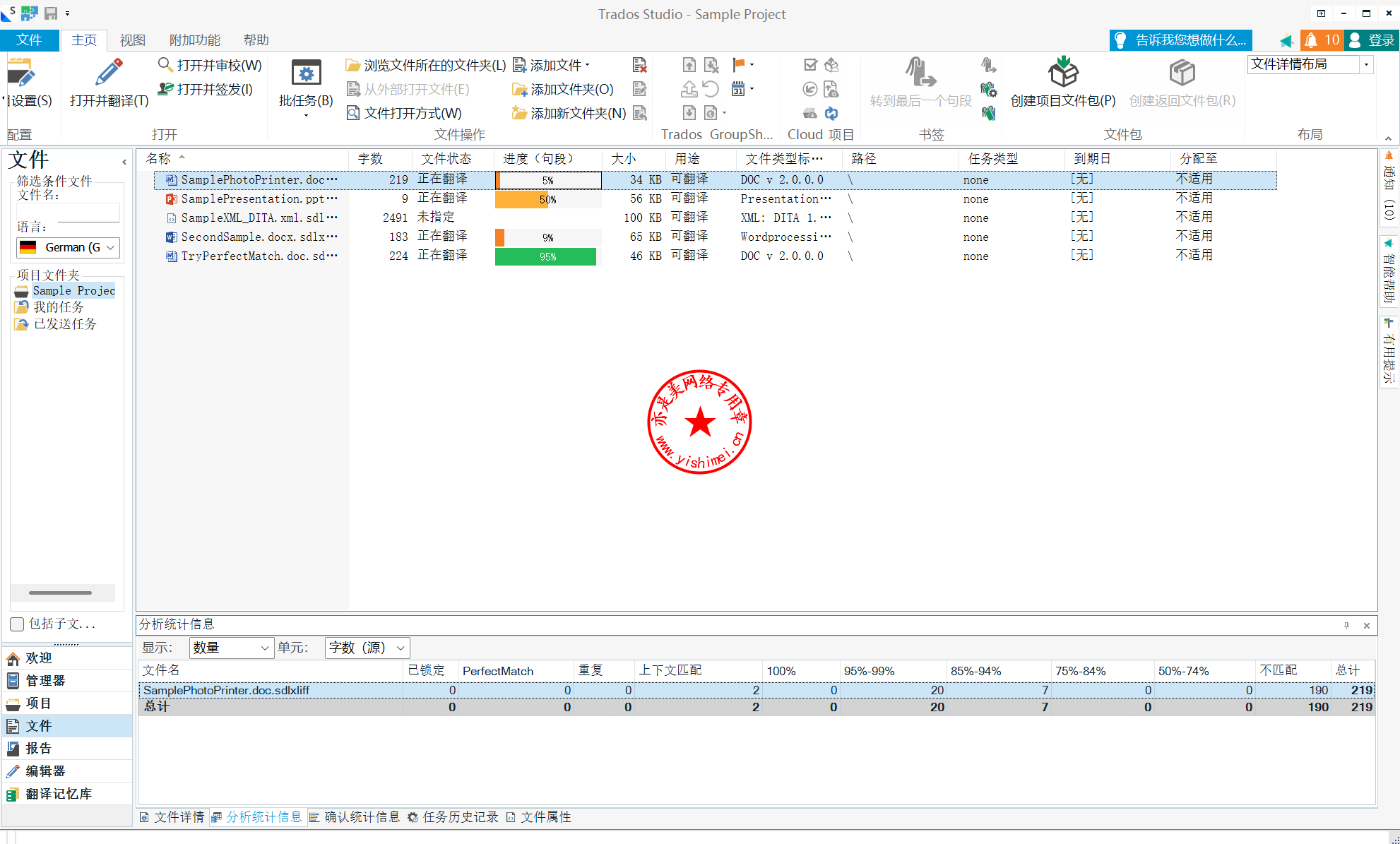Click the notifications bell icon

coord(1311,40)
